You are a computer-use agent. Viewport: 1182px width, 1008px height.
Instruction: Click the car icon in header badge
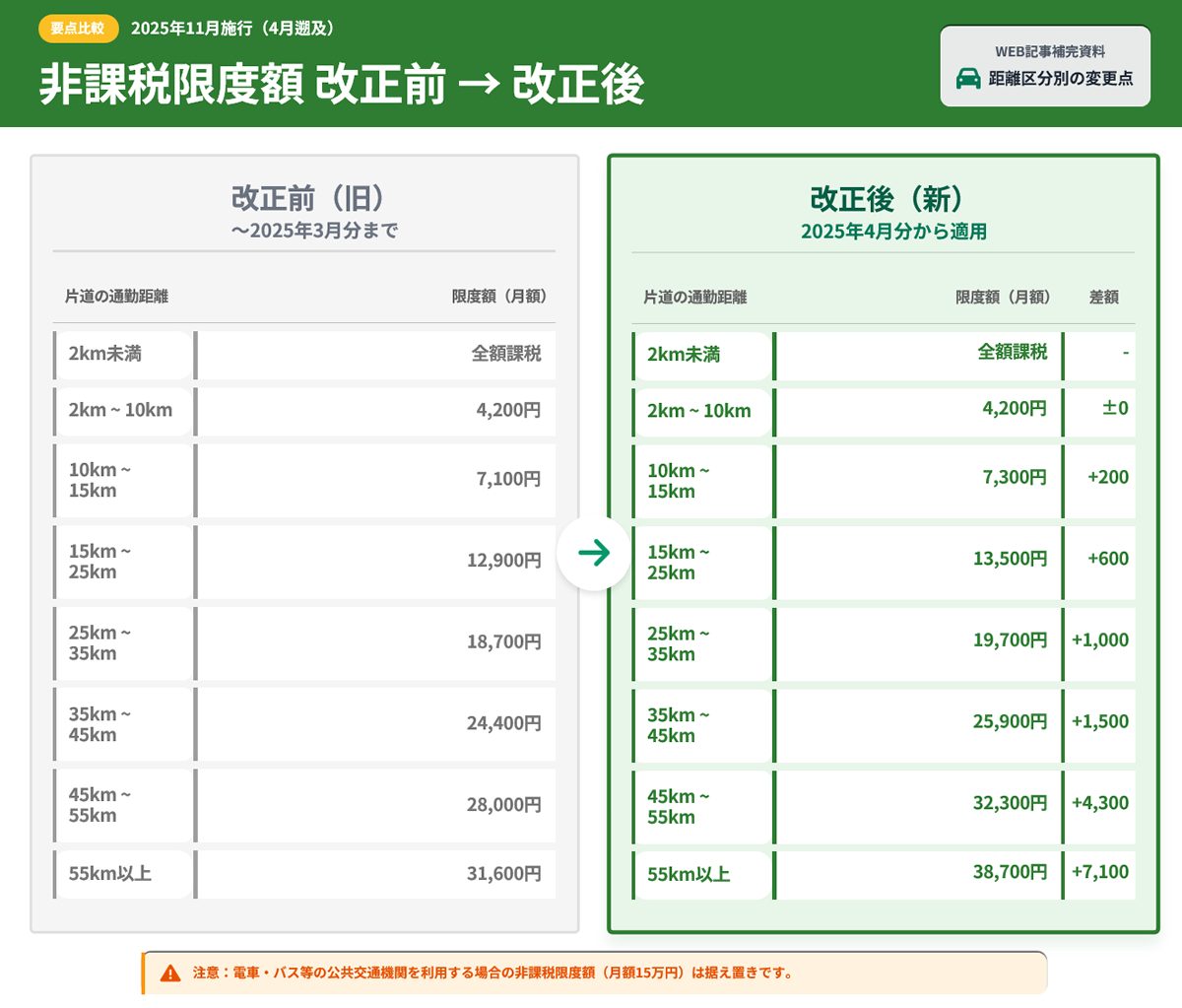pyautogui.click(x=968, y=78)
